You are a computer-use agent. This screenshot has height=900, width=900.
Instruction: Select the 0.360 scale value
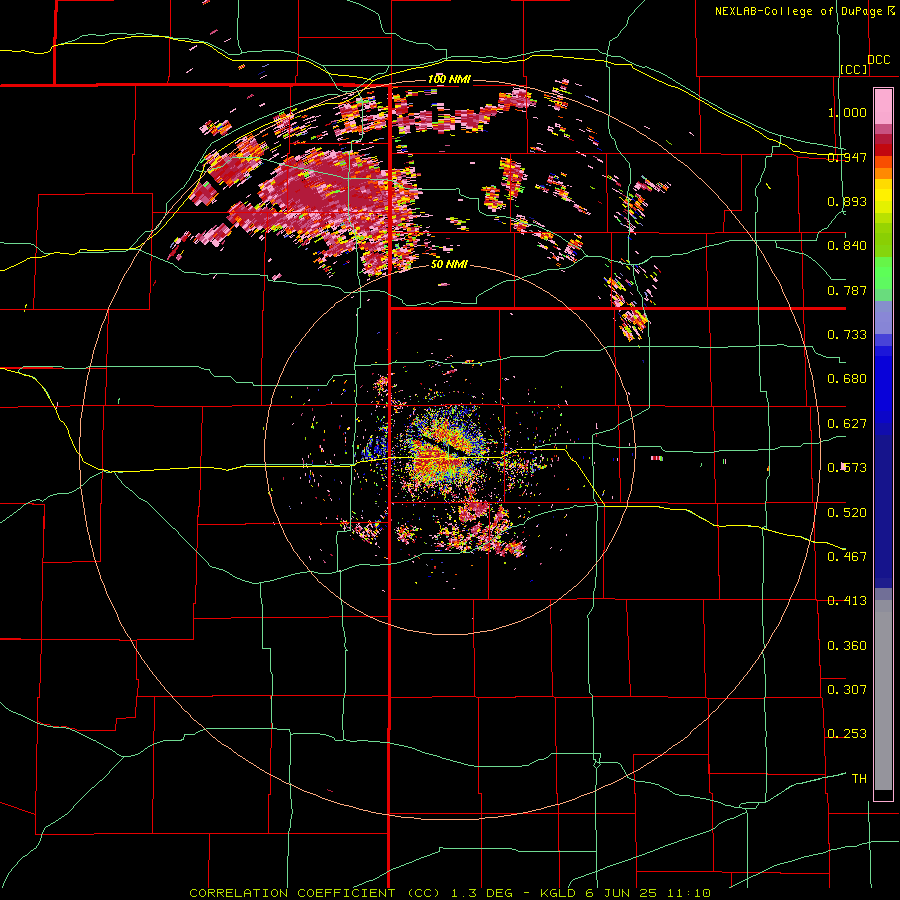pyautogui.click(x=847, y=645)
